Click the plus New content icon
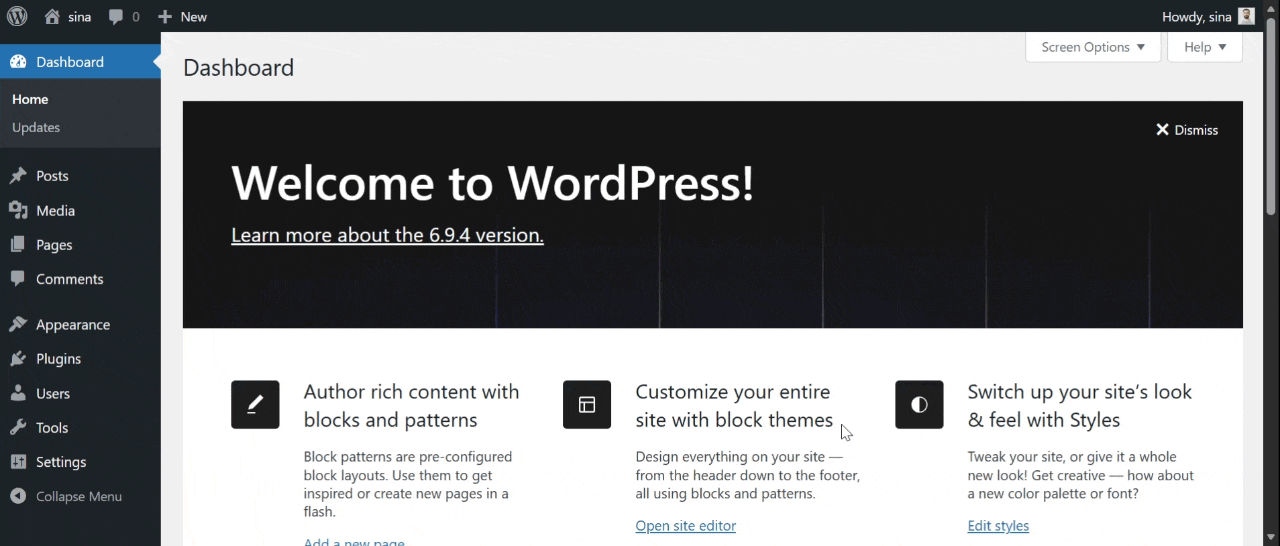This screenshot has width=1280, height=546. [165, 17]
